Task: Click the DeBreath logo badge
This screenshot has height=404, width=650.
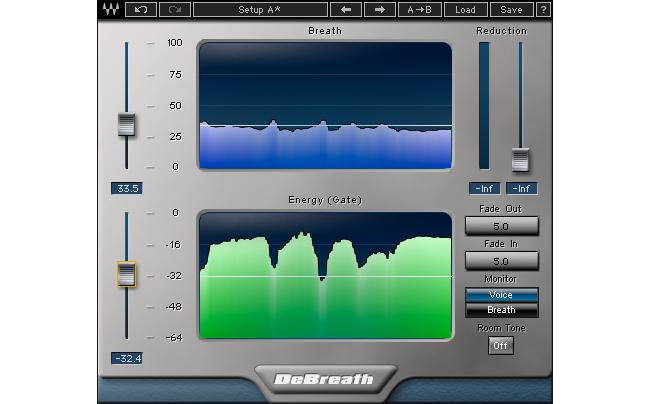Action: [x=325, y=379]
